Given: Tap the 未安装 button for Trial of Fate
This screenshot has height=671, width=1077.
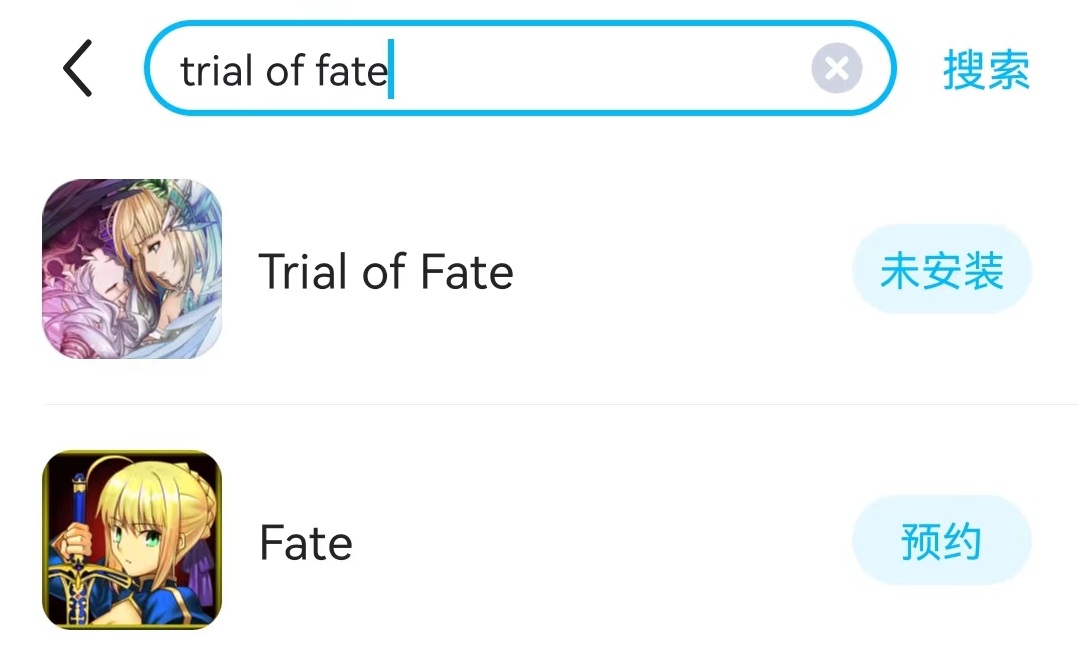Looking at the screenshot, I should tap(942, 269).
